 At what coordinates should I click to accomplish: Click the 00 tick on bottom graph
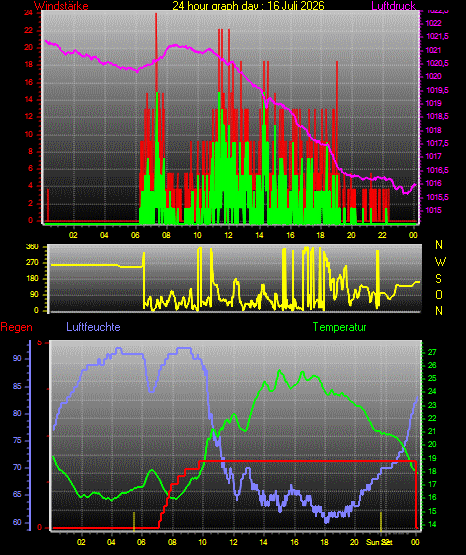tap(415, 542)
